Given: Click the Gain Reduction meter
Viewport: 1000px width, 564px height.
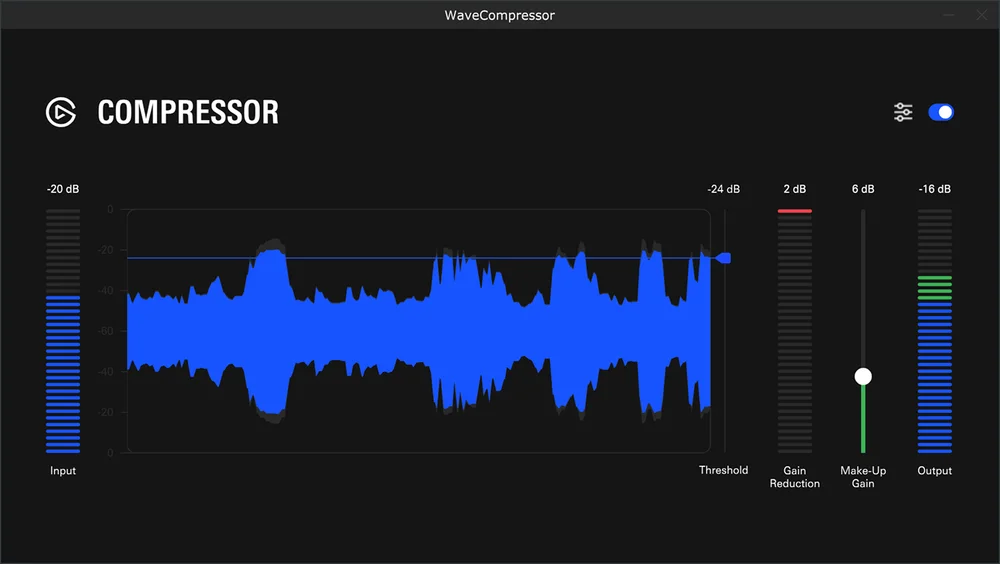Looking at the screenshot, I should pos(795,330).
